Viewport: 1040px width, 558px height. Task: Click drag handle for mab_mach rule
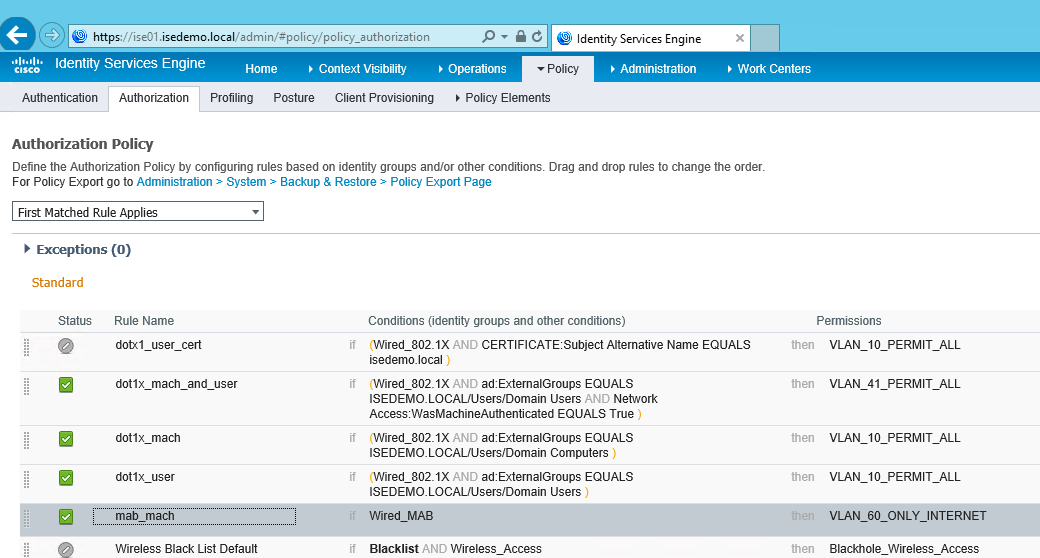click(27, 518)
